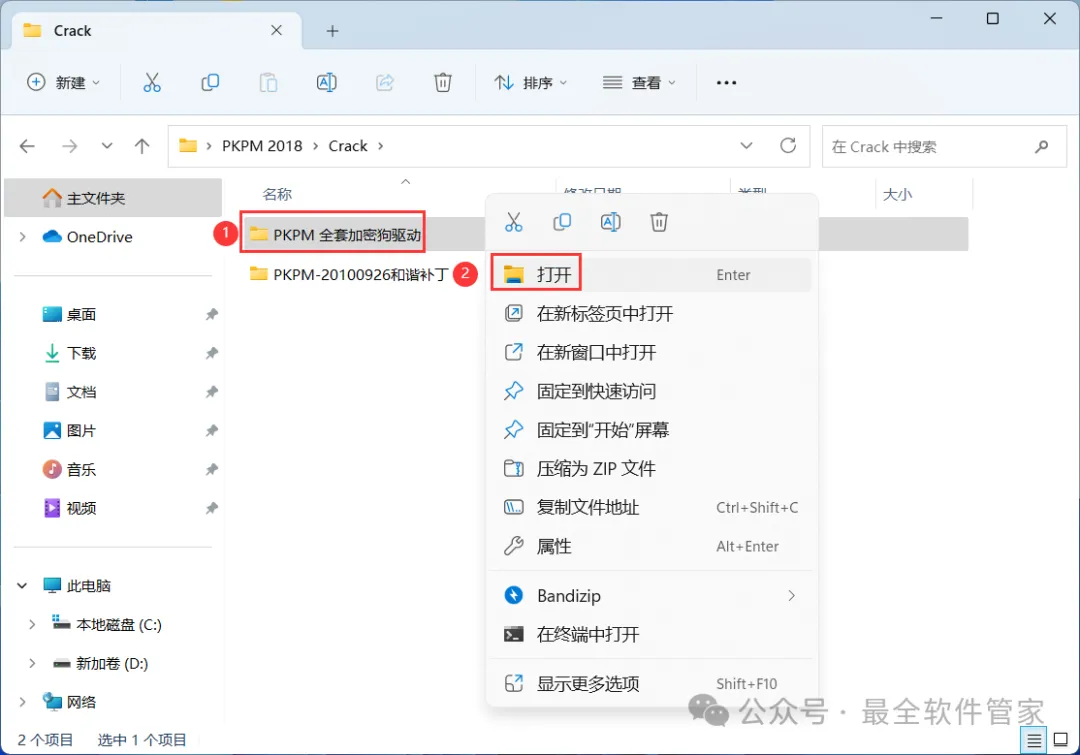Choose 在新窗口中打开
Image resolution: width=1080 pixels, height=755 pixels.
(651, 353)
